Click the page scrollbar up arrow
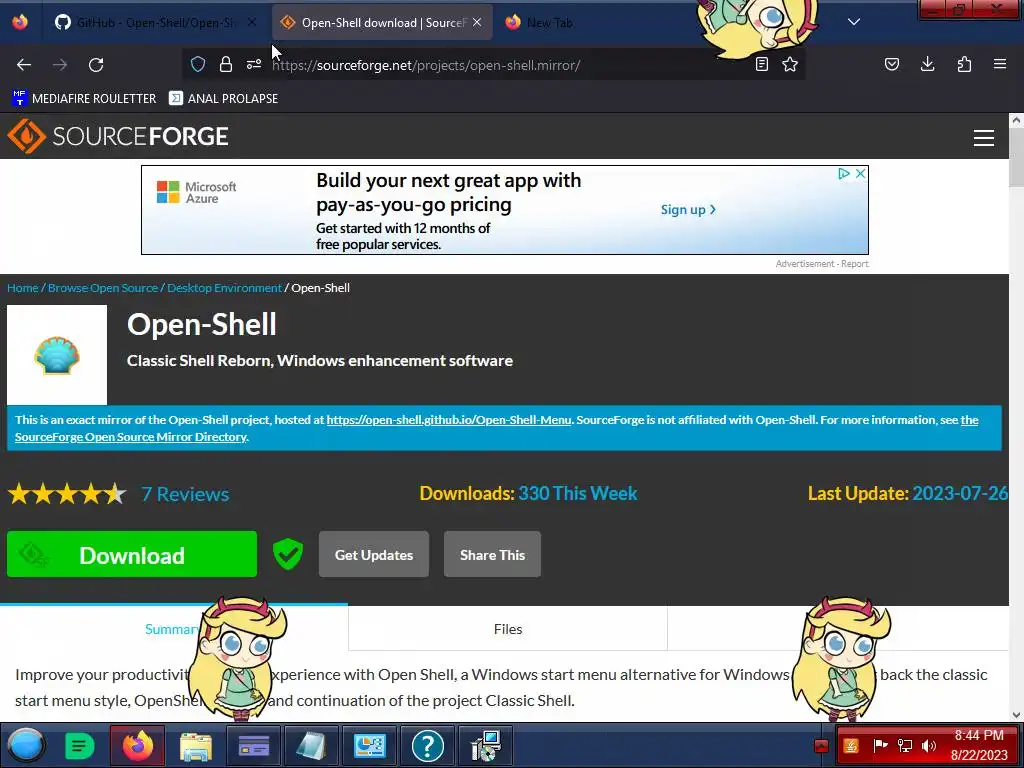 coord(1016,120)
